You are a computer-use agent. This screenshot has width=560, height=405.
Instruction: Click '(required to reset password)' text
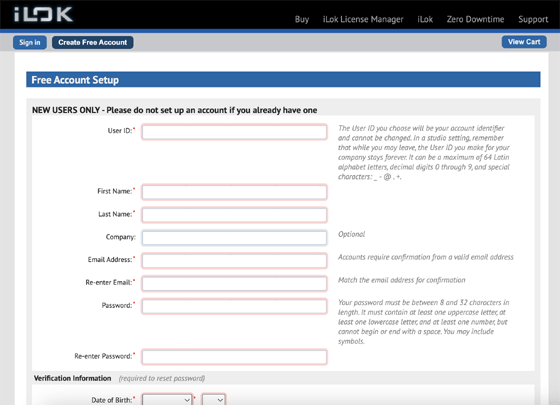click(162, 378)
